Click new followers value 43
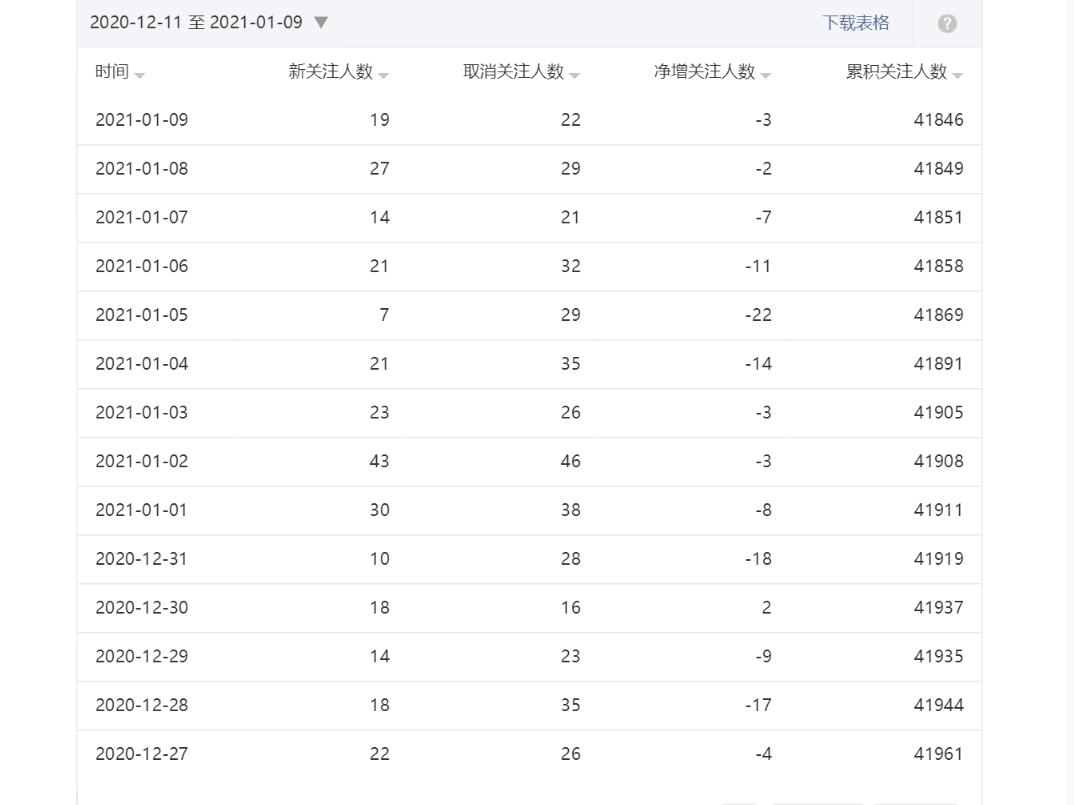 coord(379,461)
